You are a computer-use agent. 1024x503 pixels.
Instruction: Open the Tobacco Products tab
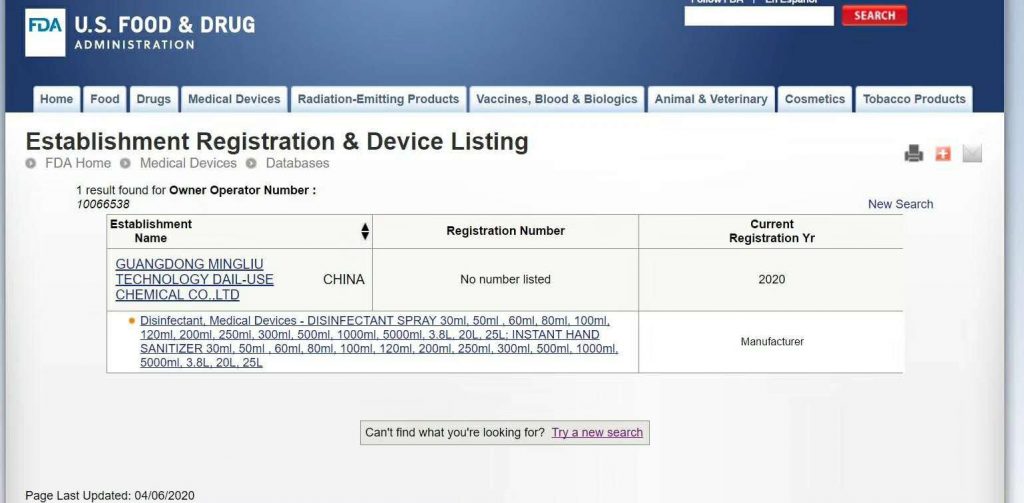pyautogui.click(x=914, y=99)
